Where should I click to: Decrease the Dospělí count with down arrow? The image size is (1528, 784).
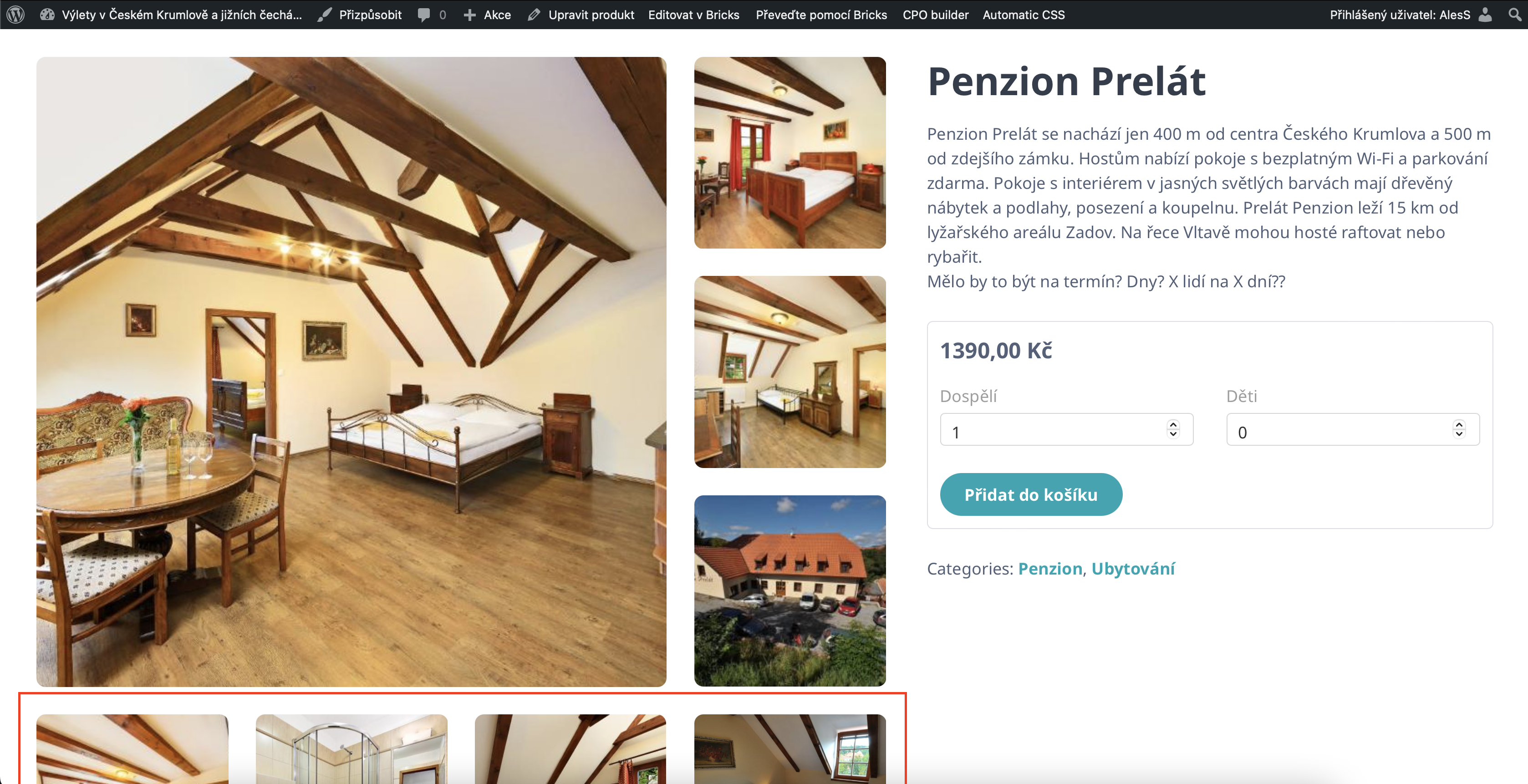coord(1173,433)
